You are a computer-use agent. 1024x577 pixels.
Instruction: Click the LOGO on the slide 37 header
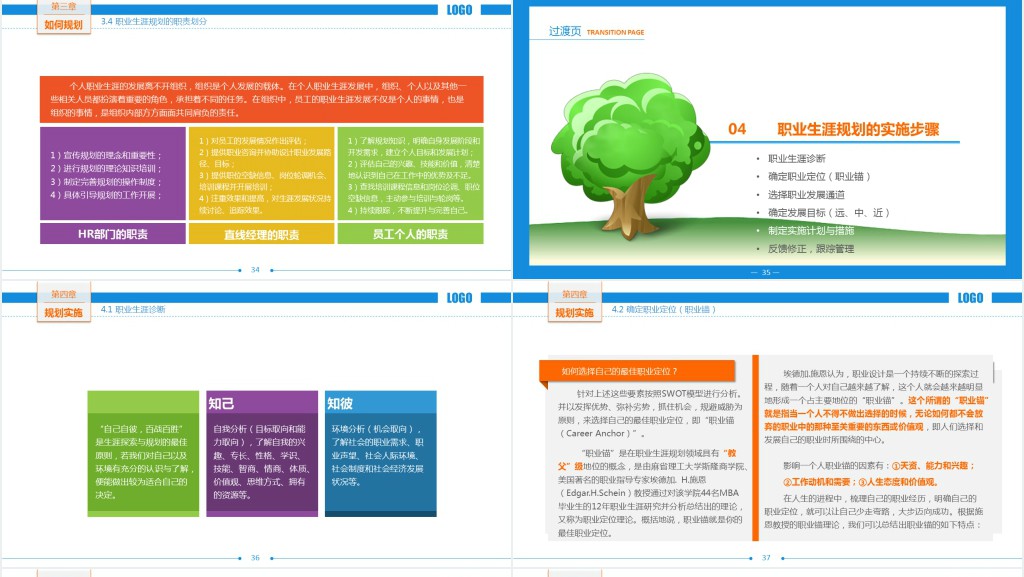(970, 298)
